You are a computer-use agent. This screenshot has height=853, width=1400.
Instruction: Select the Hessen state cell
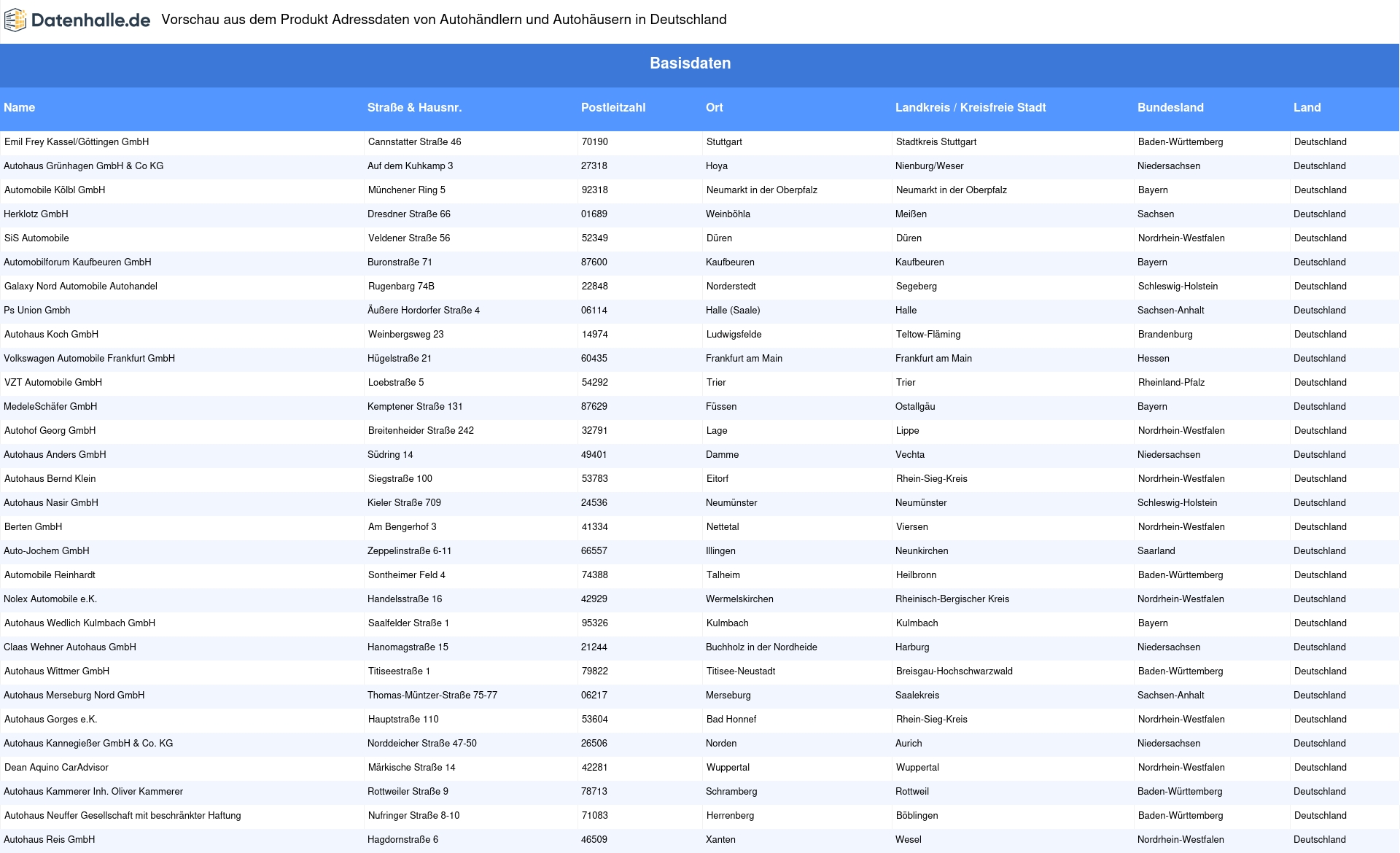1154,359
